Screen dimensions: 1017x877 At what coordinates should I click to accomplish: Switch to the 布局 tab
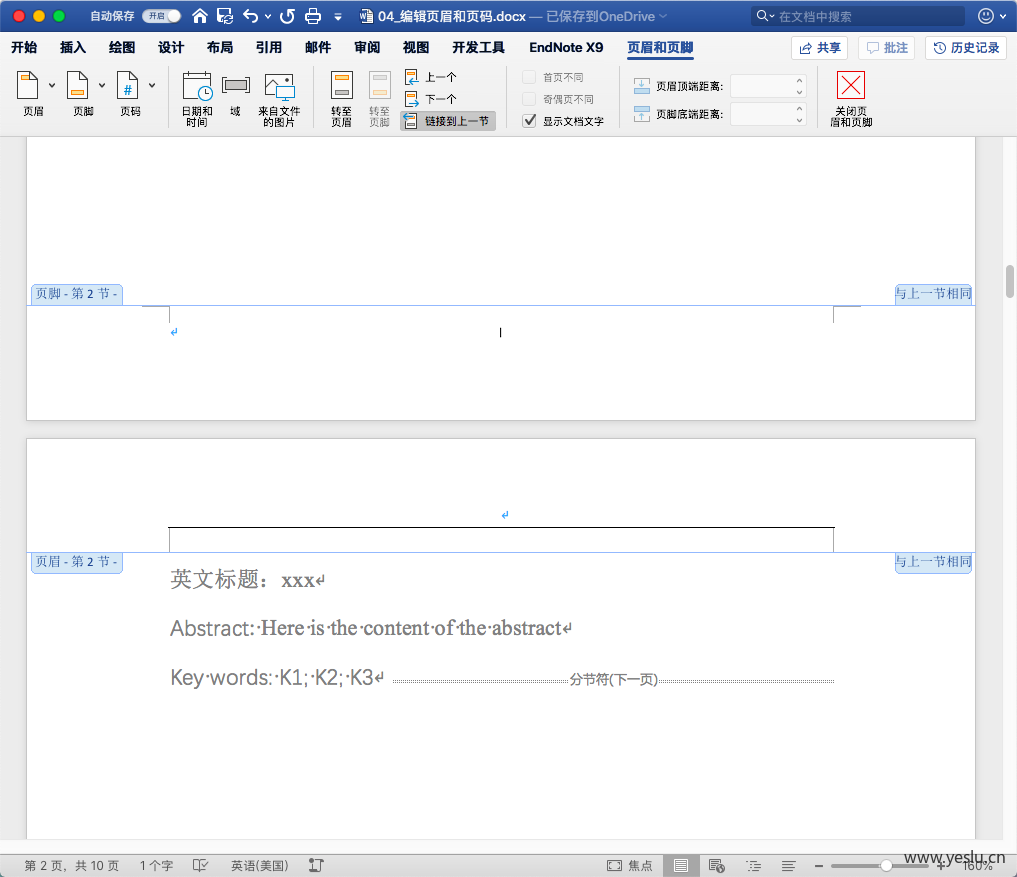pyautogui.click(x=220, y=47)
